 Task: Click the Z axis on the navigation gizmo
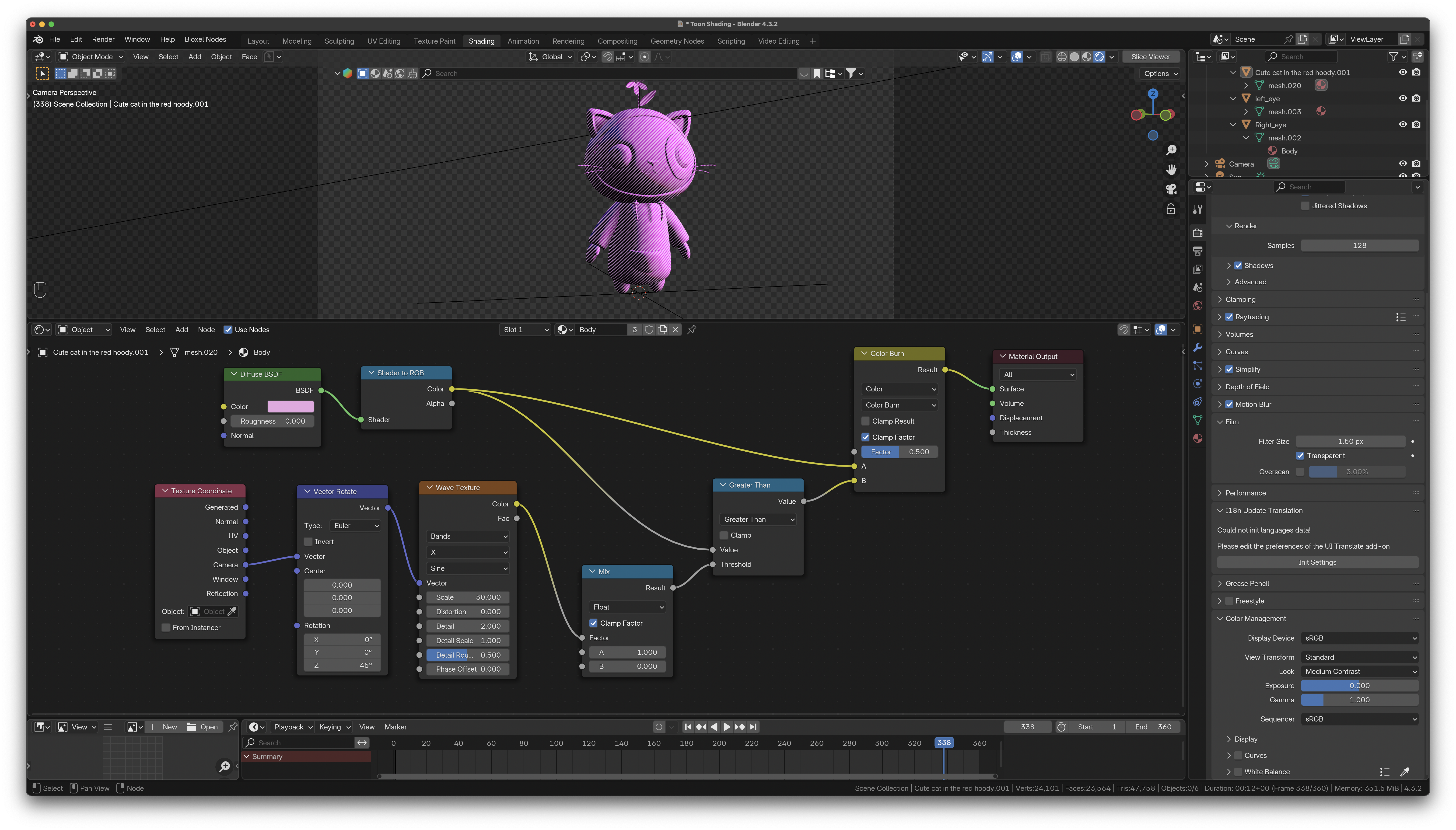(x=1153, y=94)
